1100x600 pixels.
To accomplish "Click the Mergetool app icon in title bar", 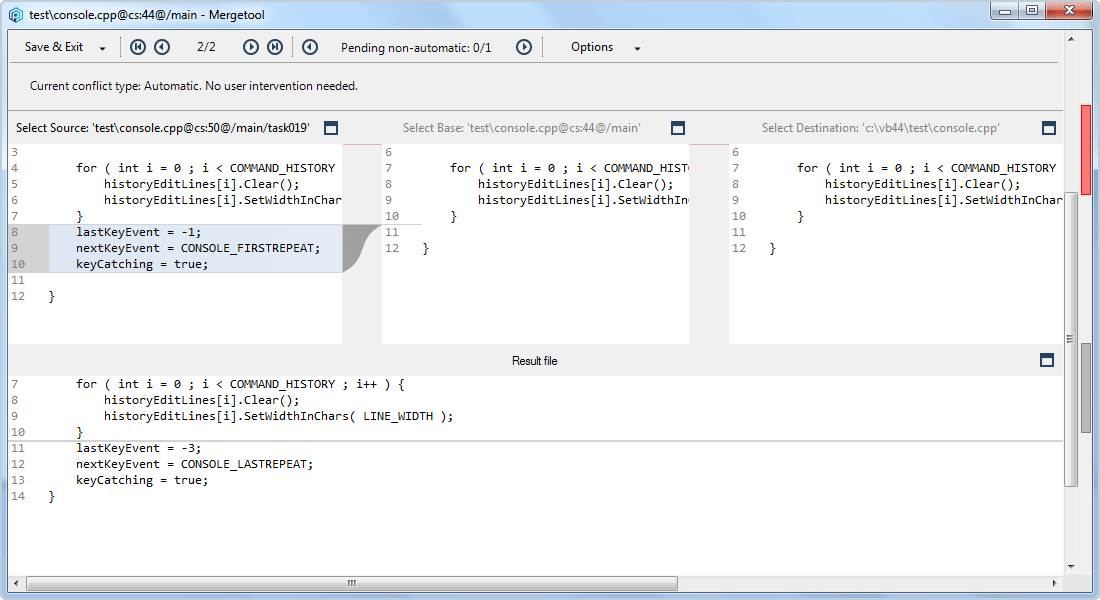I will coord(15,14).
